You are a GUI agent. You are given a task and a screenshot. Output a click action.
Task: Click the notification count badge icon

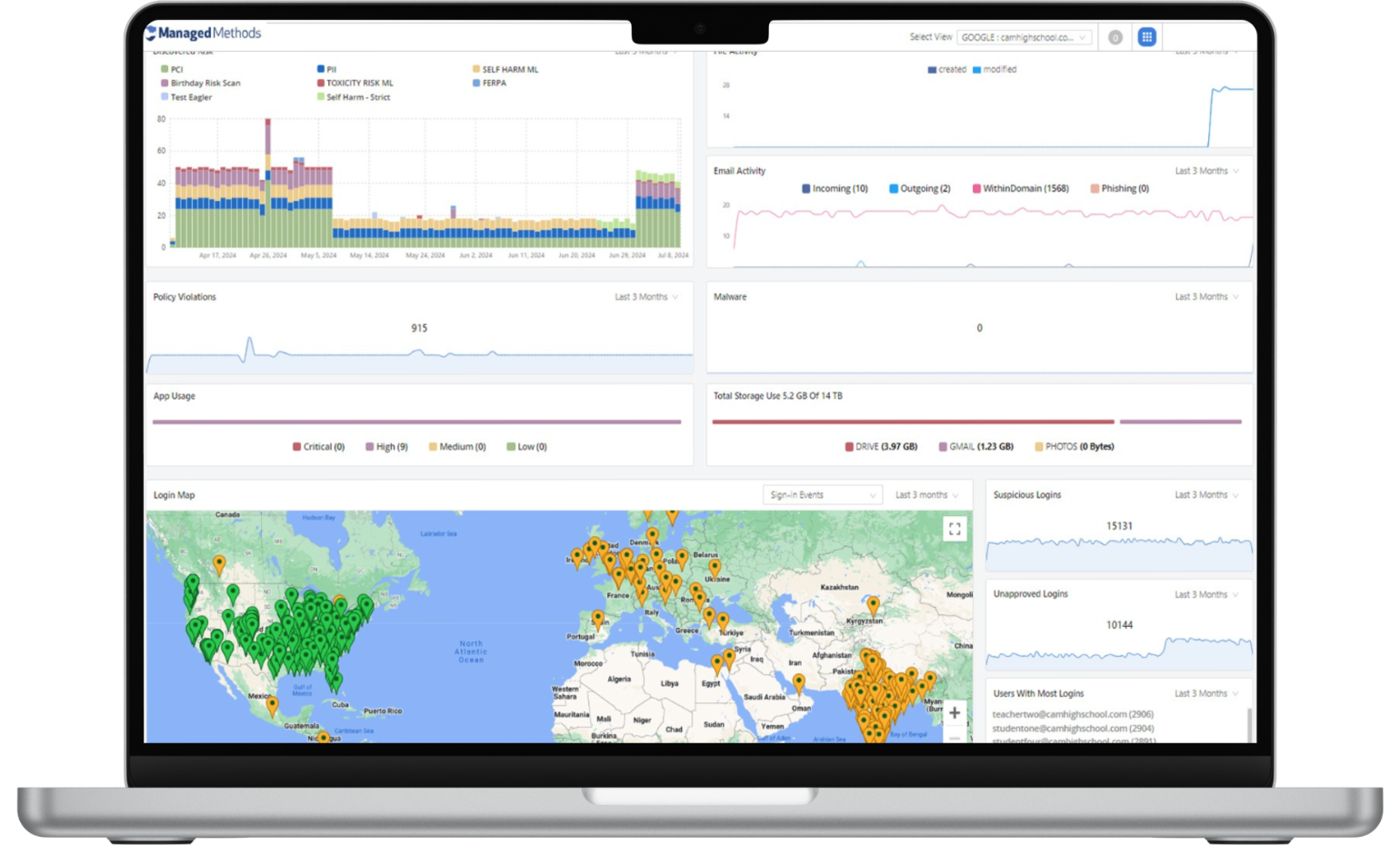tap(1115, 37)
